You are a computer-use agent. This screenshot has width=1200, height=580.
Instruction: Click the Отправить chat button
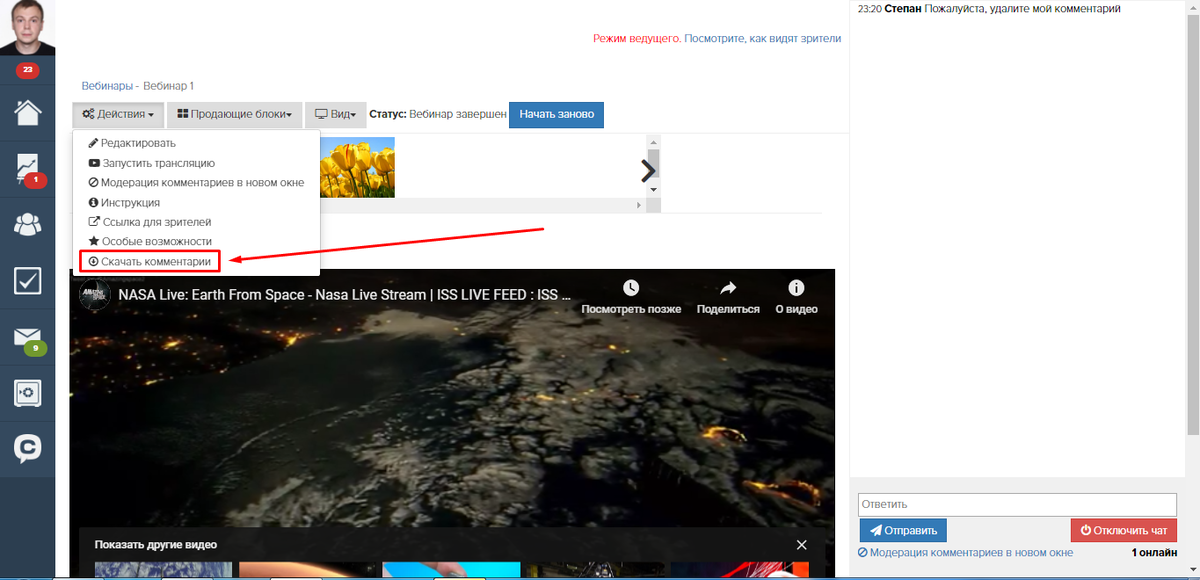[x=903, y=530]
